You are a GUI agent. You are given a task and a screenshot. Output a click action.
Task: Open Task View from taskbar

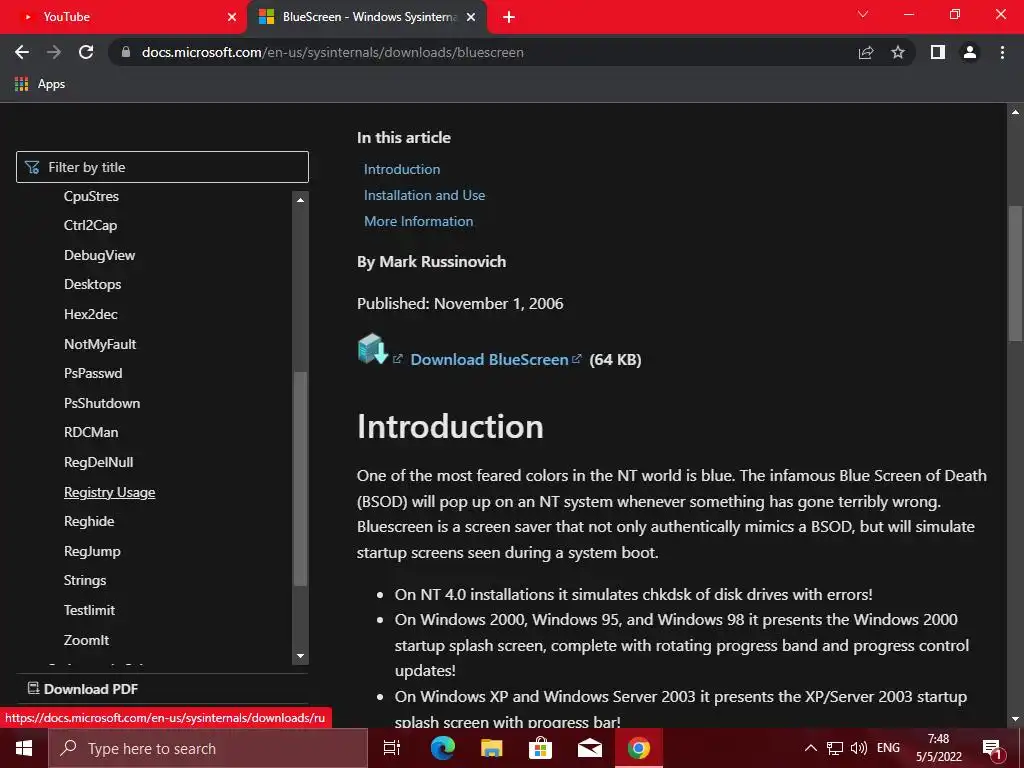(x=392, y=748)
